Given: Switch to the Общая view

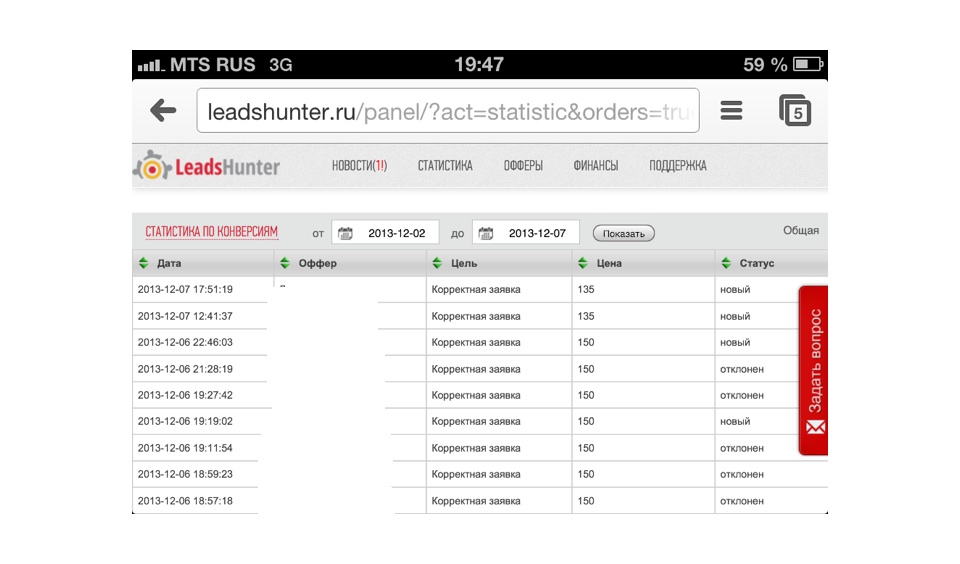Looking at the screenshot, I should 801,230.
